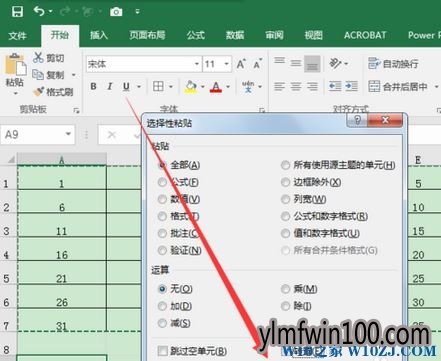Expand the 复制 copy dropdown arrow

74,75
